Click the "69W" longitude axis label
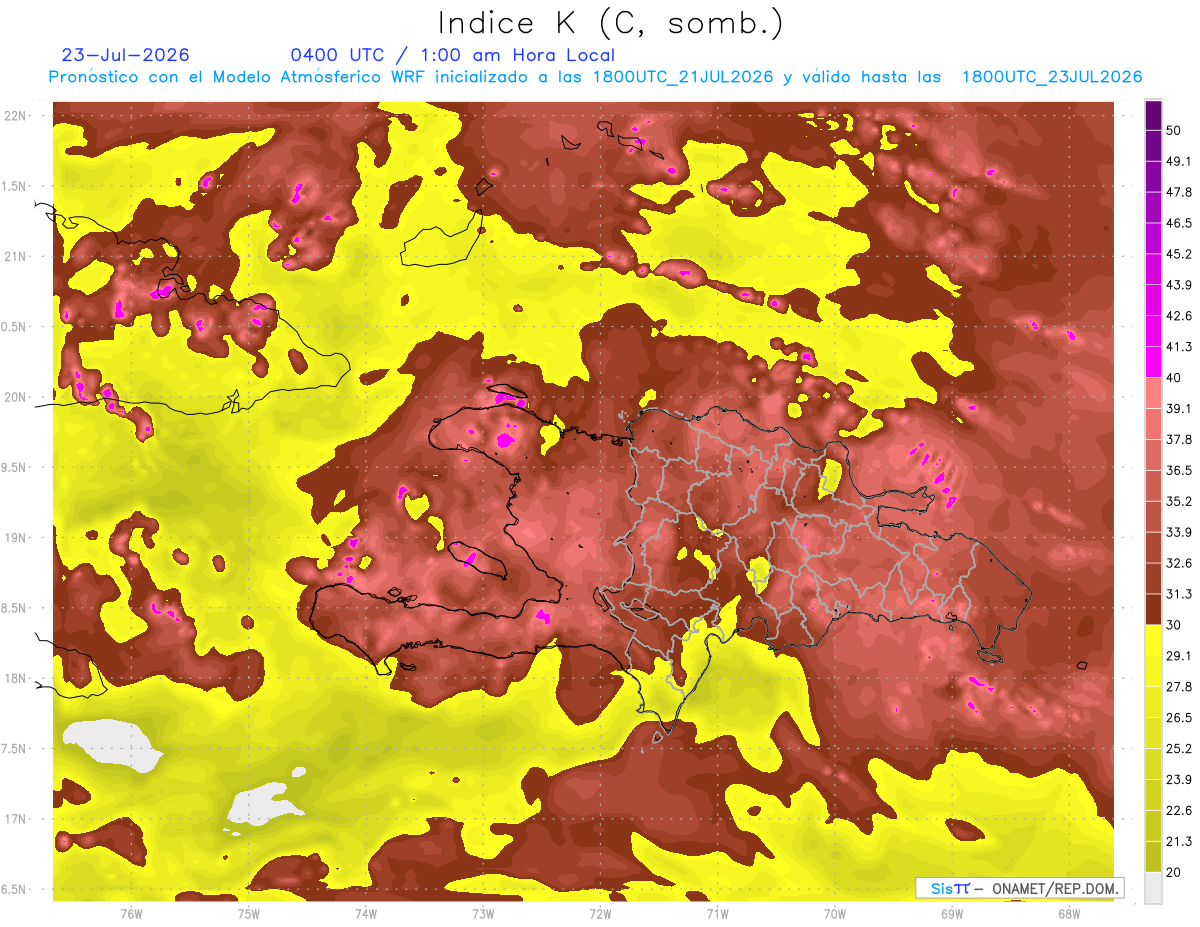Screen dimensions: 1200x927 pyautogui.click(x=952, y=914)
